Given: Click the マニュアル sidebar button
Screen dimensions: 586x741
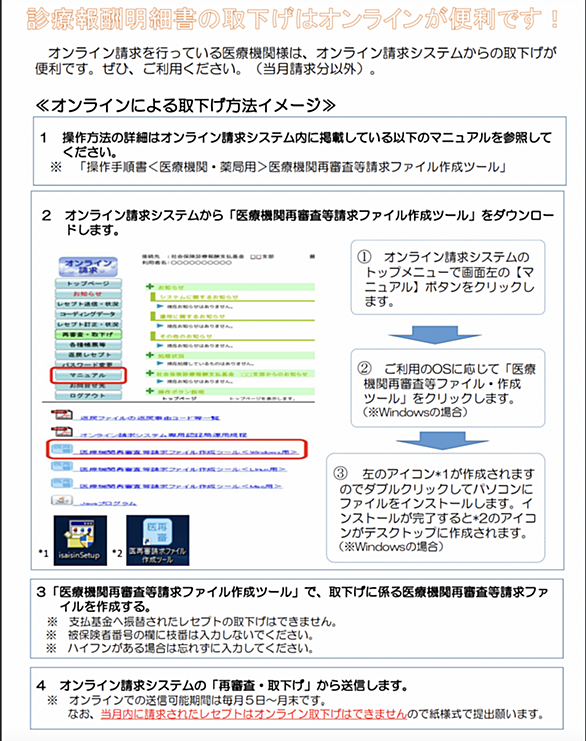Looking at the screenshot, I should point(88,375).
